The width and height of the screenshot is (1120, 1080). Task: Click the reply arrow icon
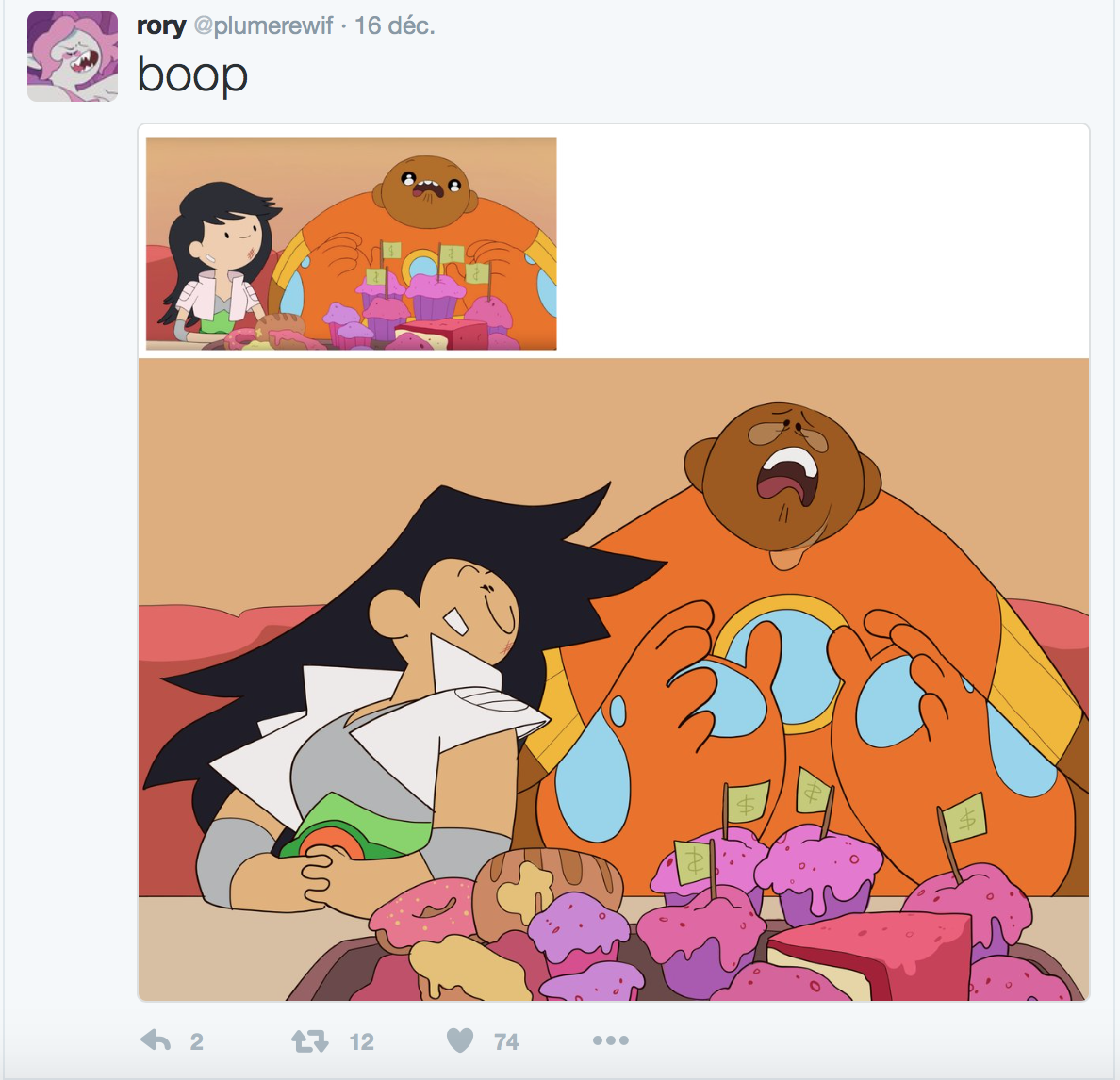click(156, 1040)
